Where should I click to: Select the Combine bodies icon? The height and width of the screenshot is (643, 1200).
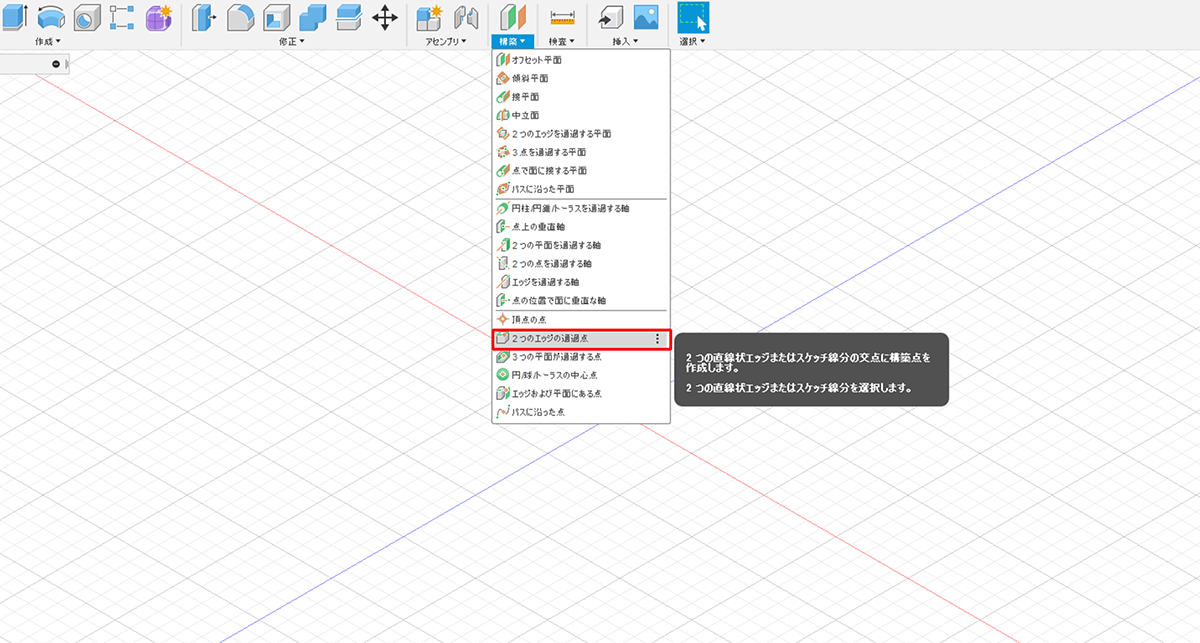click(x=312, y=17)
